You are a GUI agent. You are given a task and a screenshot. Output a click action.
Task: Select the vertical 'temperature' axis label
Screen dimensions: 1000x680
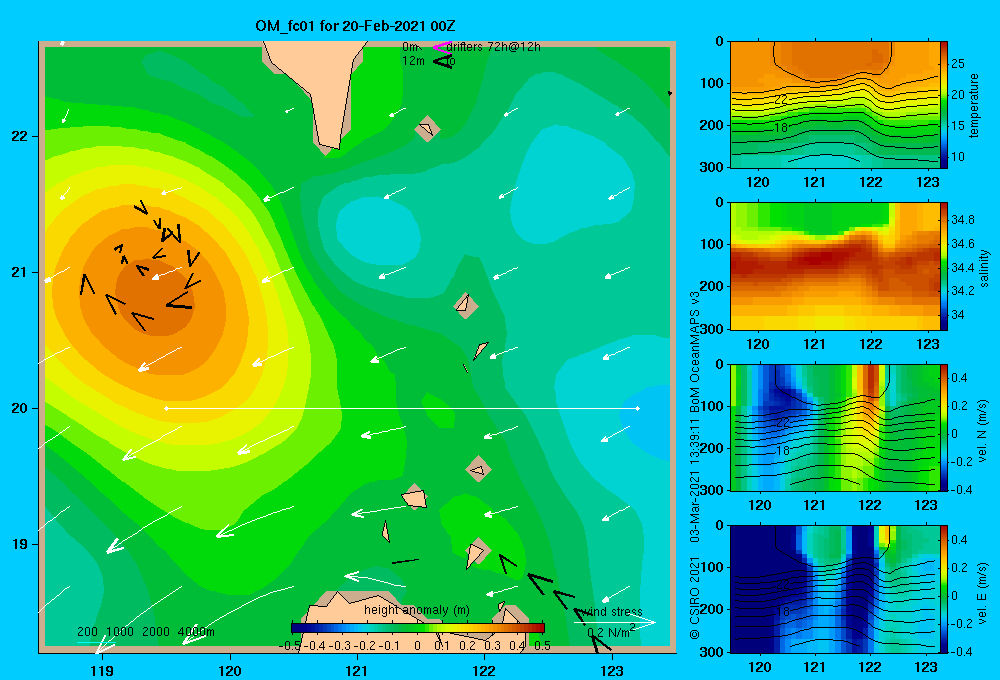point(974,105)
